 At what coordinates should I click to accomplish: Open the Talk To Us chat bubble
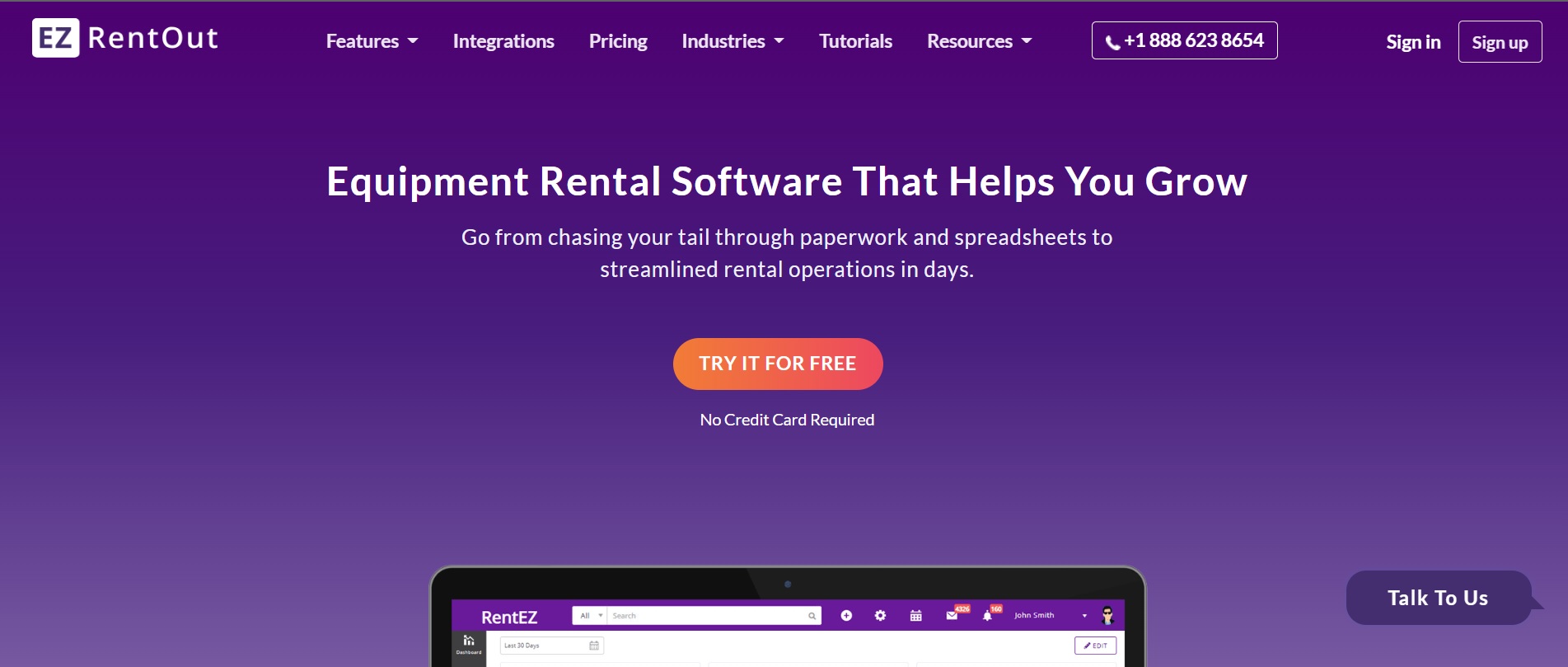pos(1439,598)
